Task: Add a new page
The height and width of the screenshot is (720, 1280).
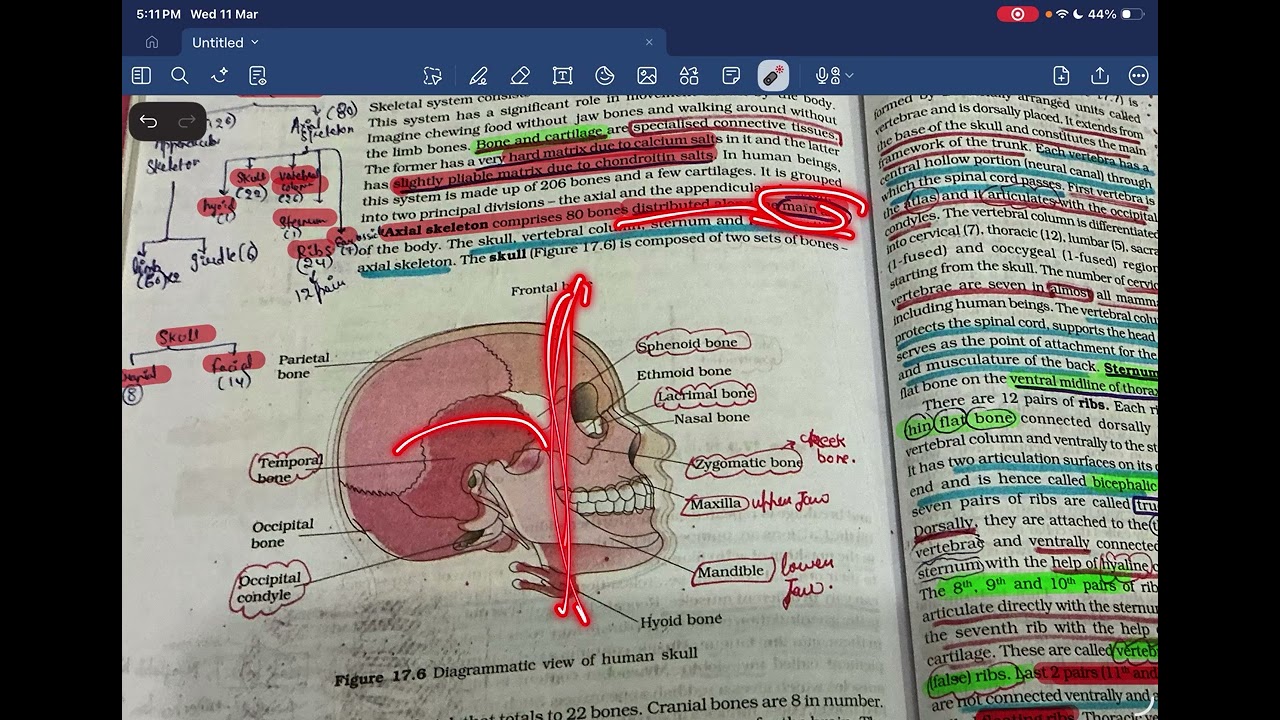Action: pos(1061,76)
